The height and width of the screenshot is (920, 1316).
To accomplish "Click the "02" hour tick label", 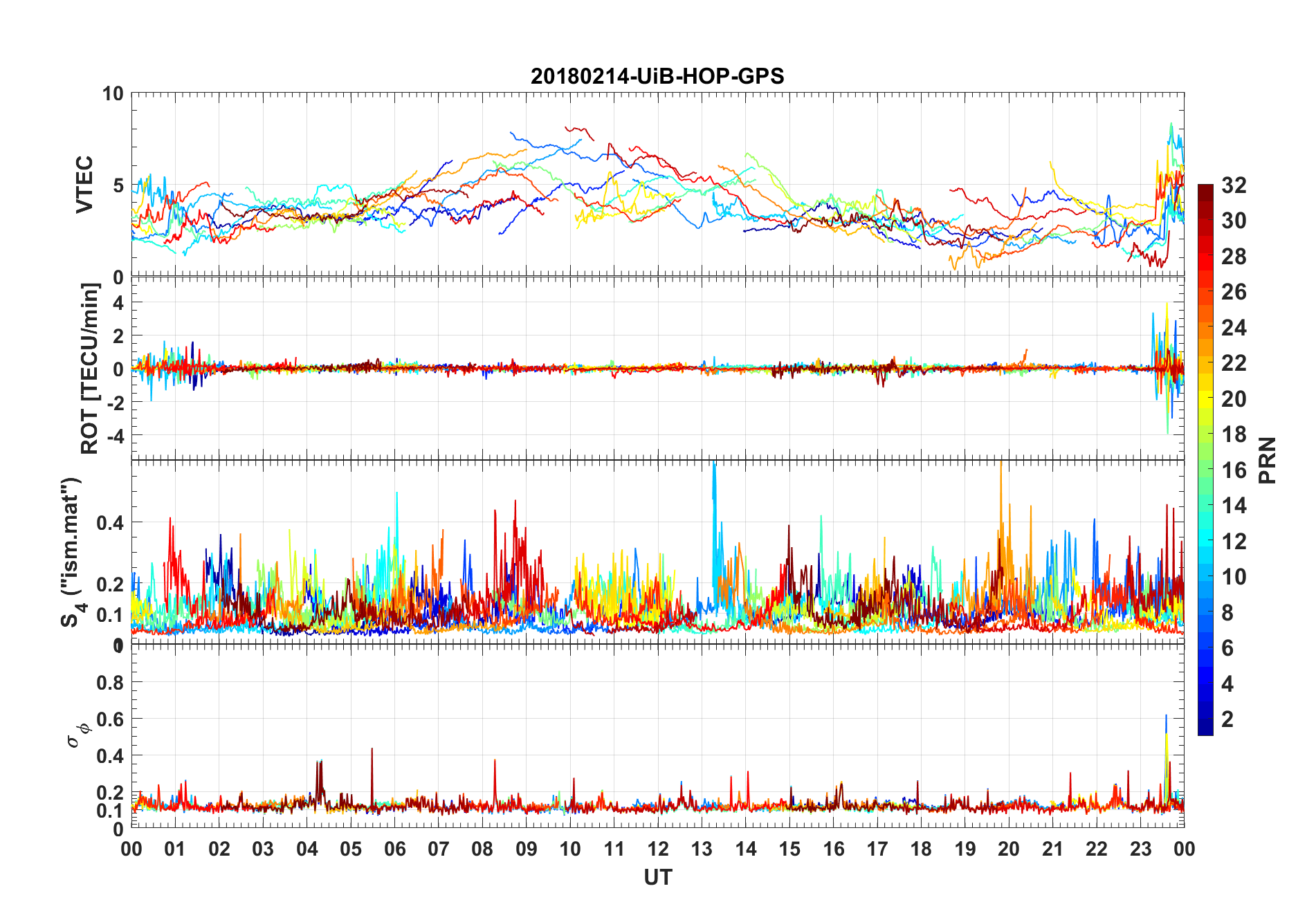I will point(219,849).
